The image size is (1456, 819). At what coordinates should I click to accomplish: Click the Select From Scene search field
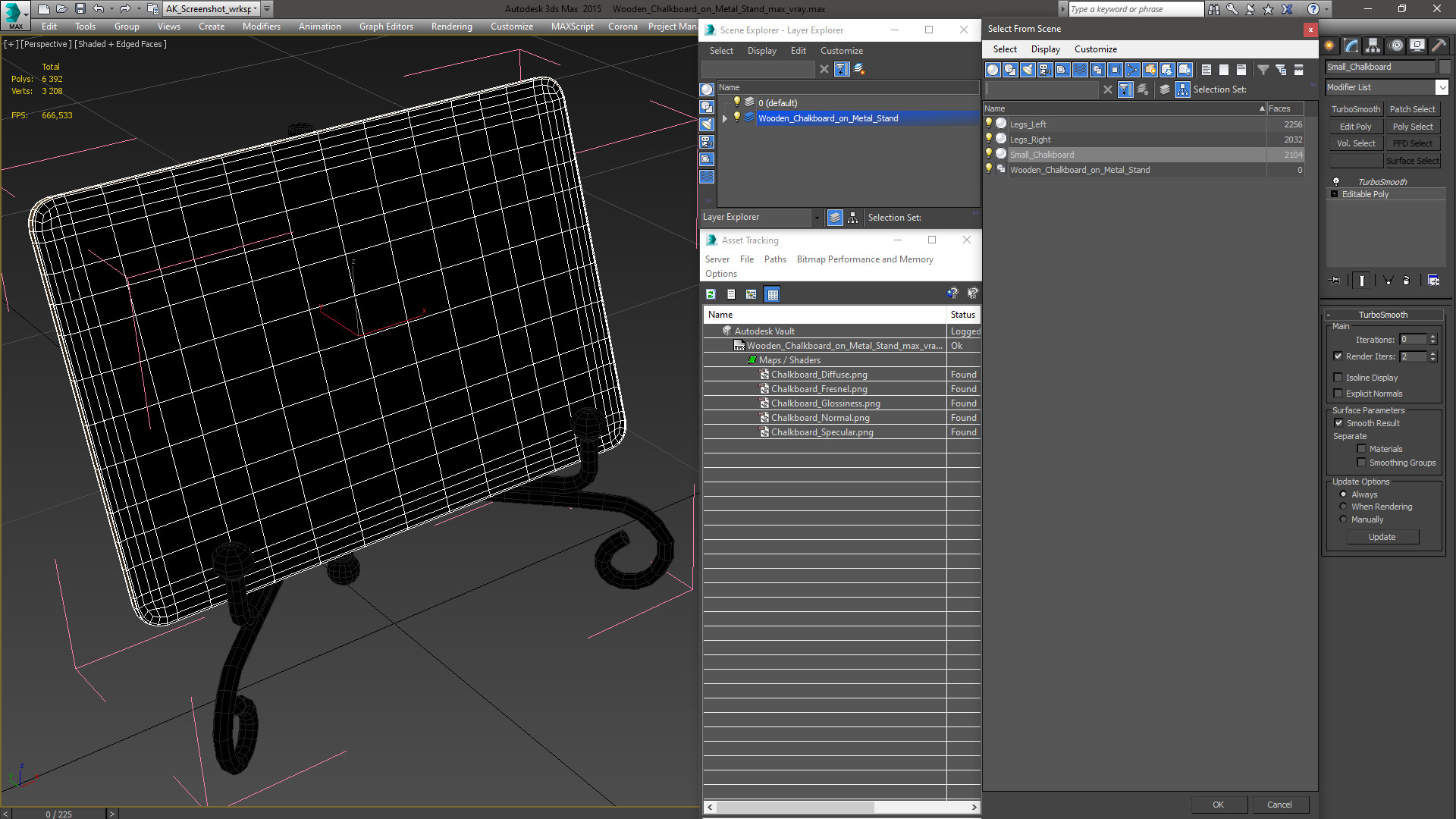[1042, 89]
